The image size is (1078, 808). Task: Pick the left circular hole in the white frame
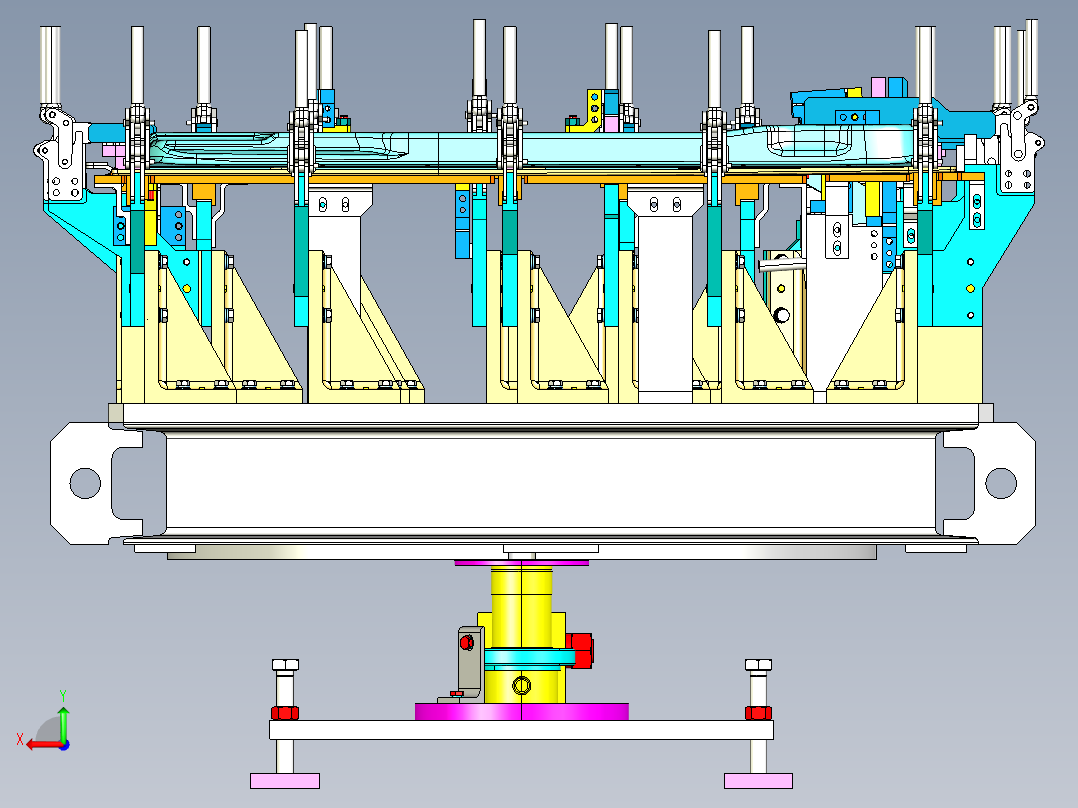85,483
